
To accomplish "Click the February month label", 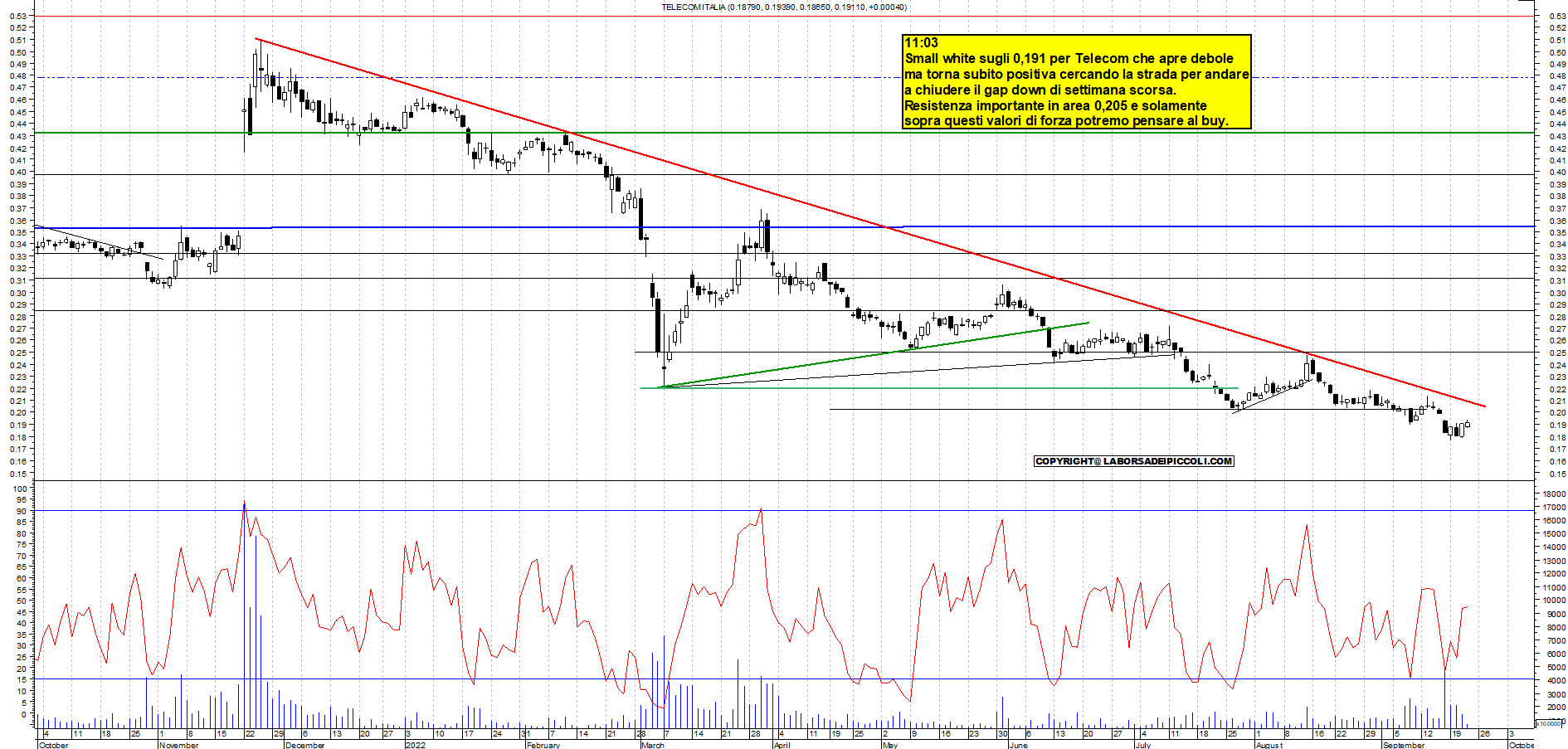I will [543, 745].
